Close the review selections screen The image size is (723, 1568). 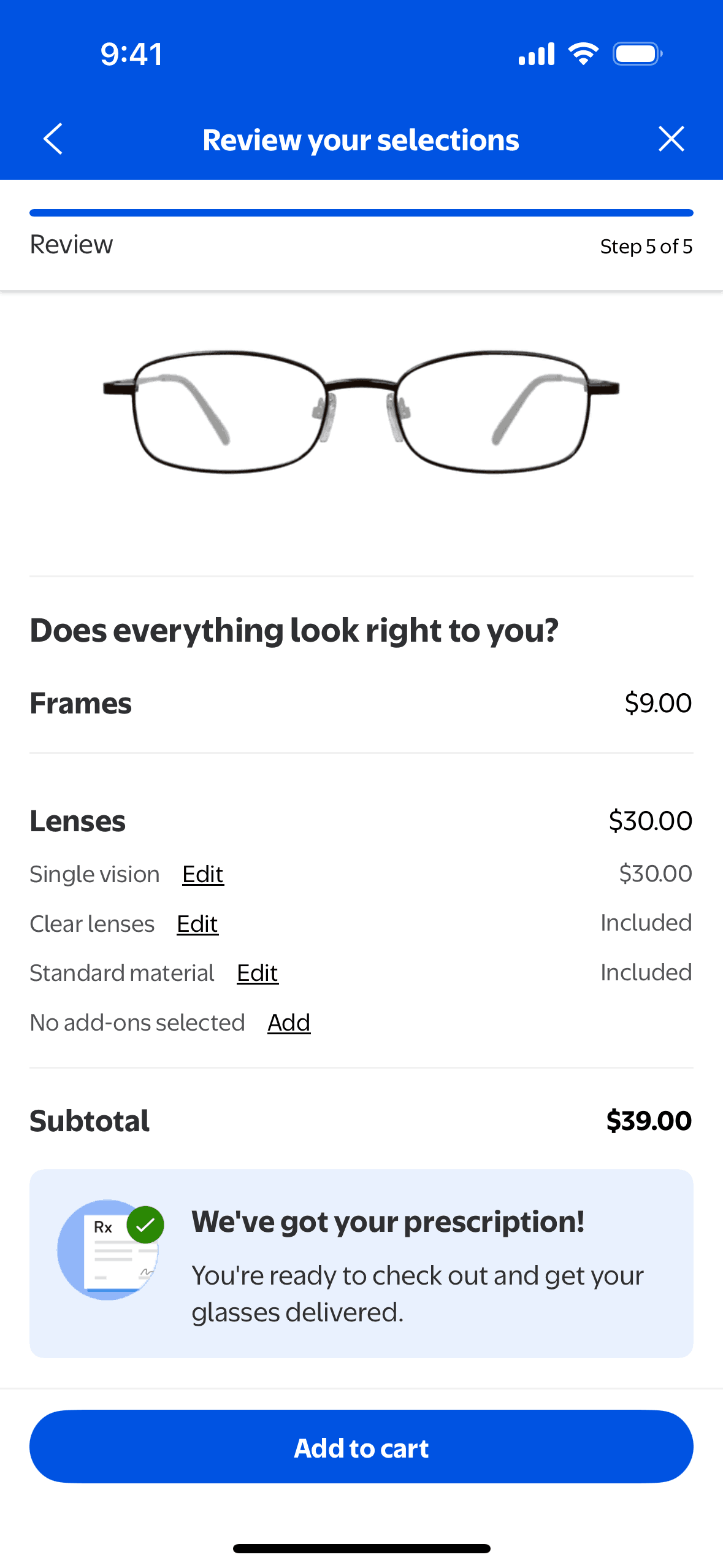click(x=671, y=139)
